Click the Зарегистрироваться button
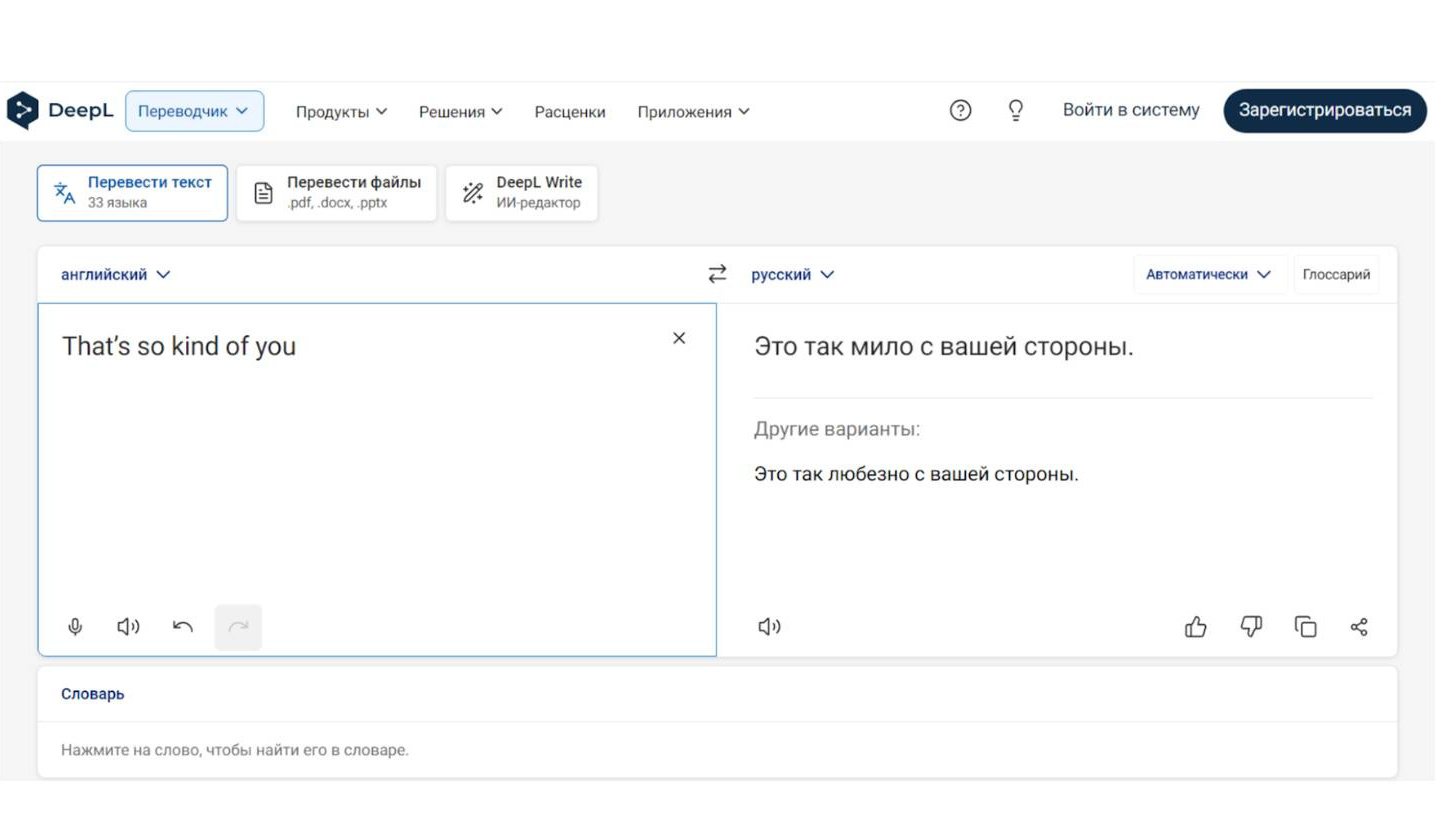1454x818 pixels. [x=1325, y=110]
